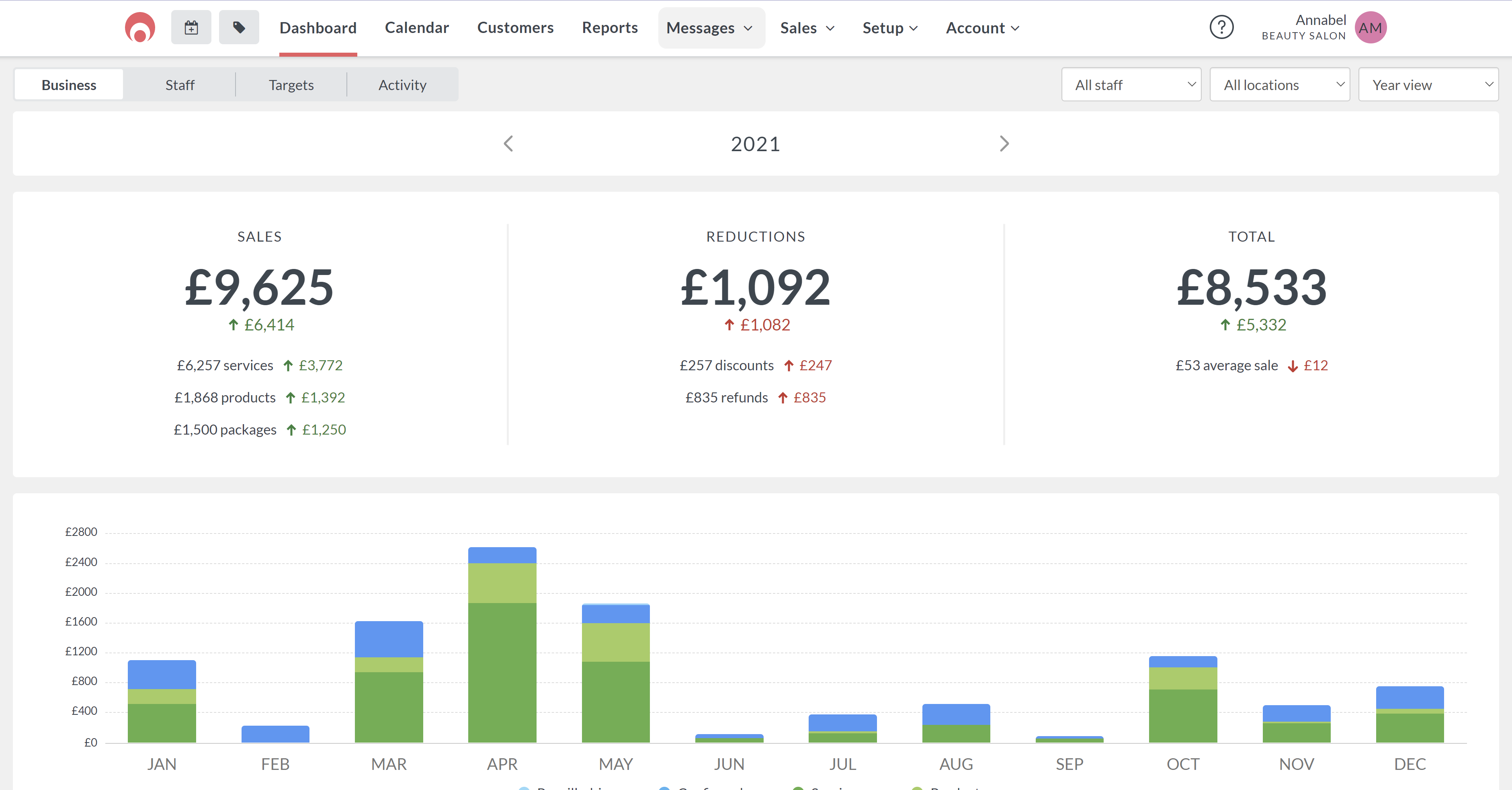Click the price tag sale icon
The height and width of the screenshot is (790, 1512).
(239, 28)
